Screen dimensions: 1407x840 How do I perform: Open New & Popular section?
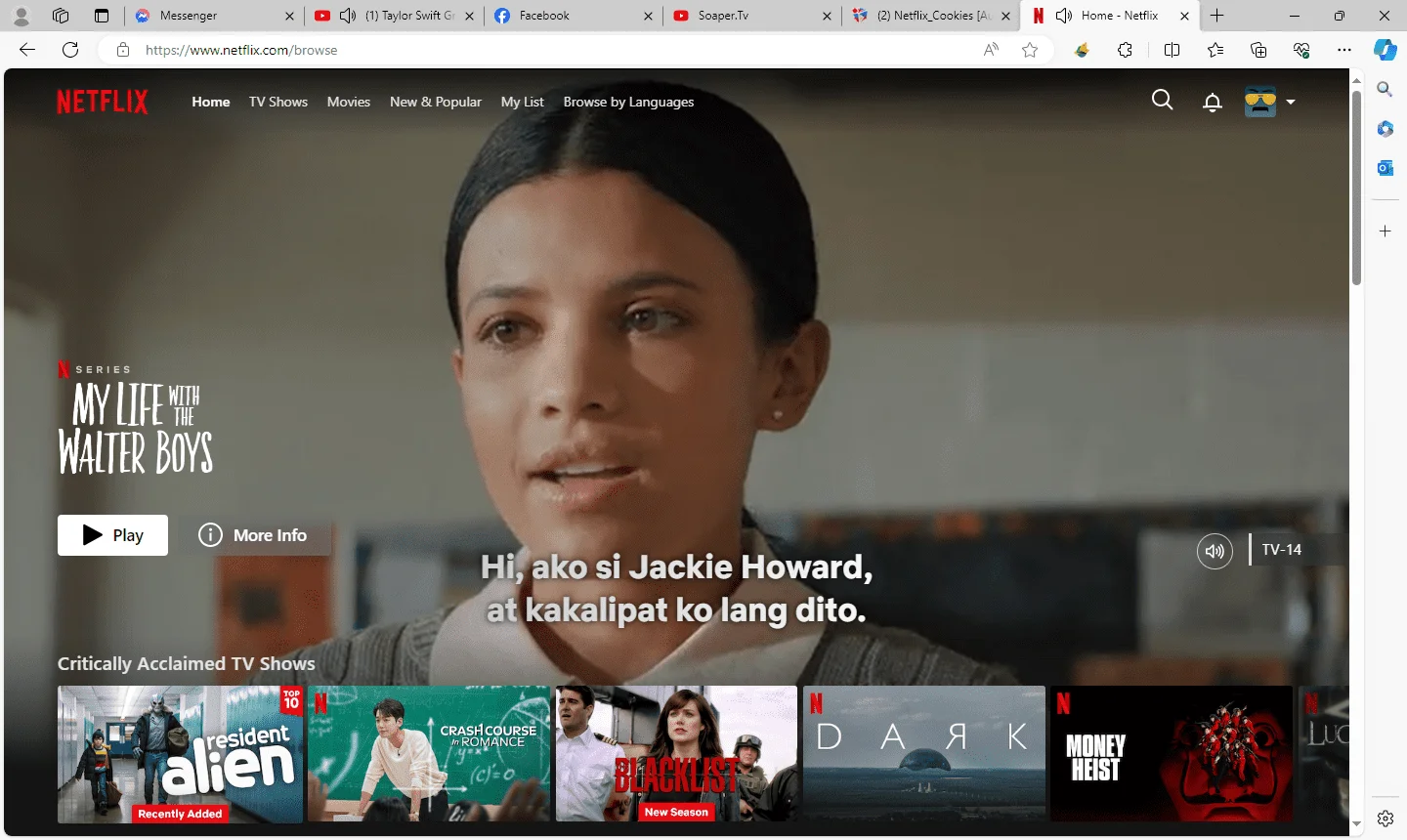436,102
